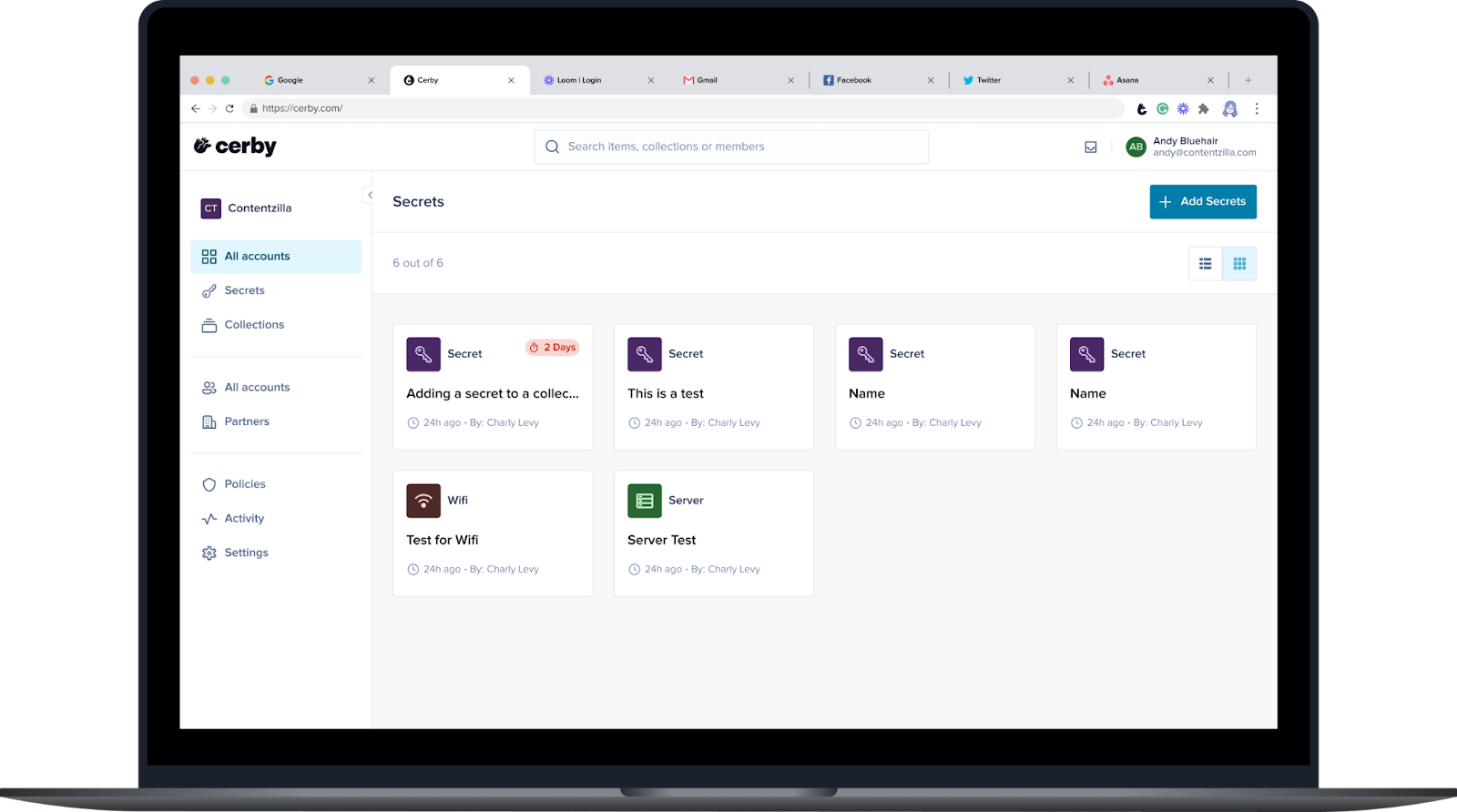Collapse the sidebar with chevron

tap(370, 195)
